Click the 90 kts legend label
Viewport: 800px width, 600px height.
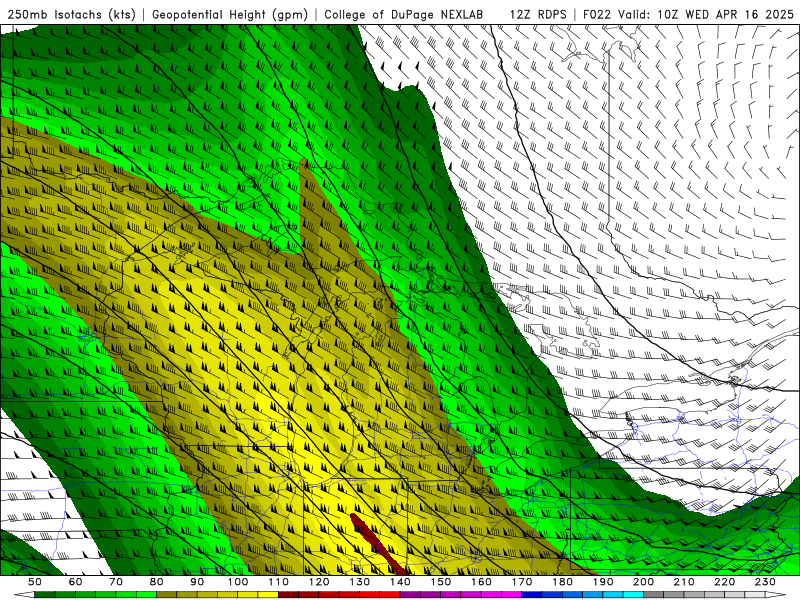pyautogui.click(x=197, y=582)
